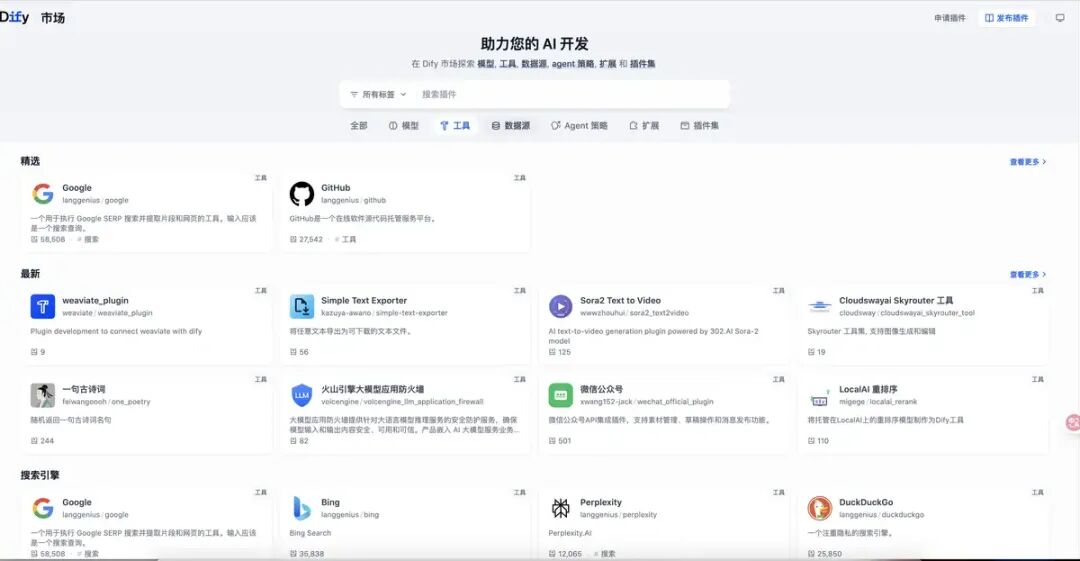Image resolution: width=1080 pixels, height=561 pixels.
Task: Open the 一句古诗词 title
Action: coord(83,389)
